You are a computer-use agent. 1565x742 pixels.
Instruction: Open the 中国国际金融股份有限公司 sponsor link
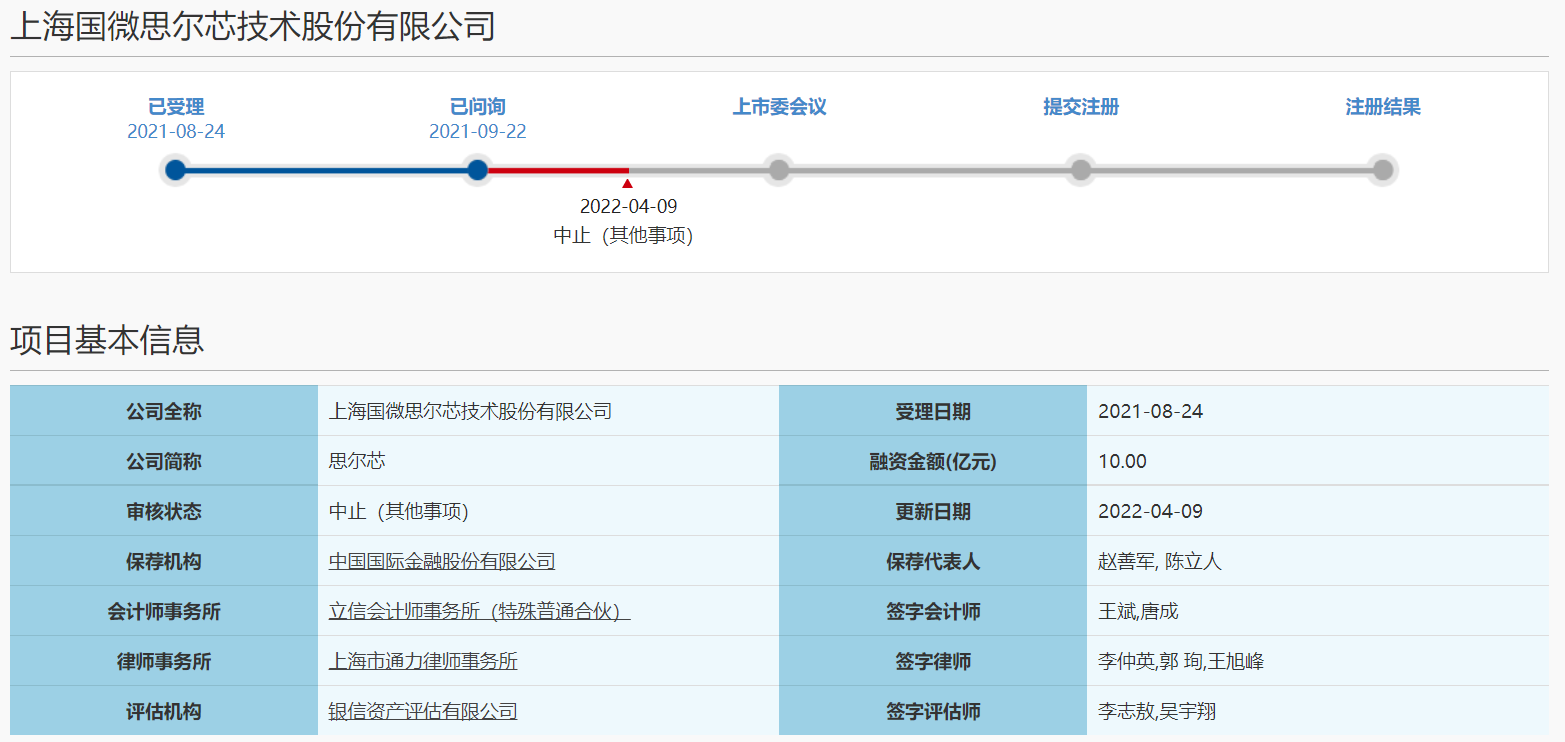point(442,561)
